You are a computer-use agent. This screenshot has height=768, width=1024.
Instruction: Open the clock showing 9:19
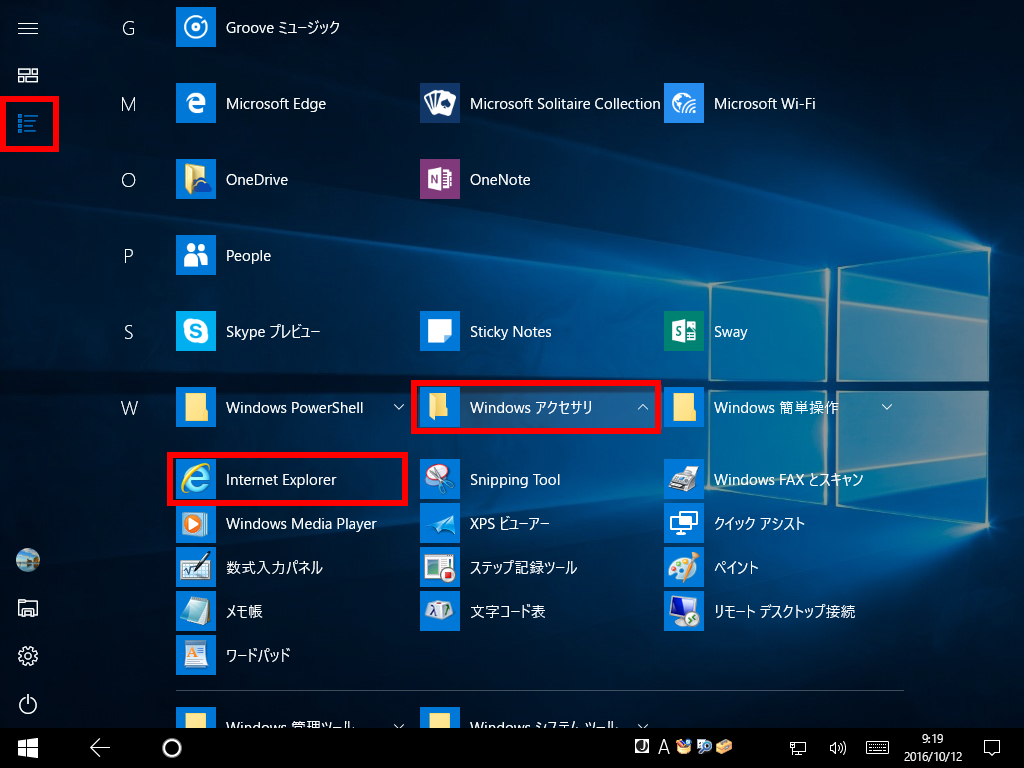[933, 748]
